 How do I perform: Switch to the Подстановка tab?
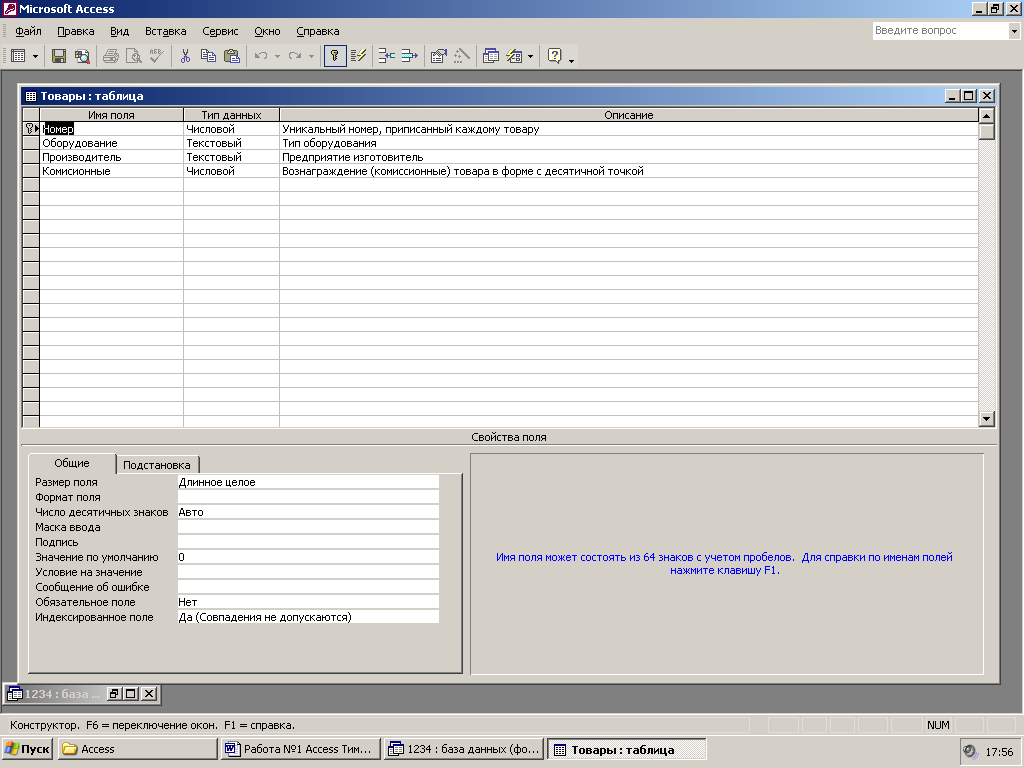click(x=157, y=465)
